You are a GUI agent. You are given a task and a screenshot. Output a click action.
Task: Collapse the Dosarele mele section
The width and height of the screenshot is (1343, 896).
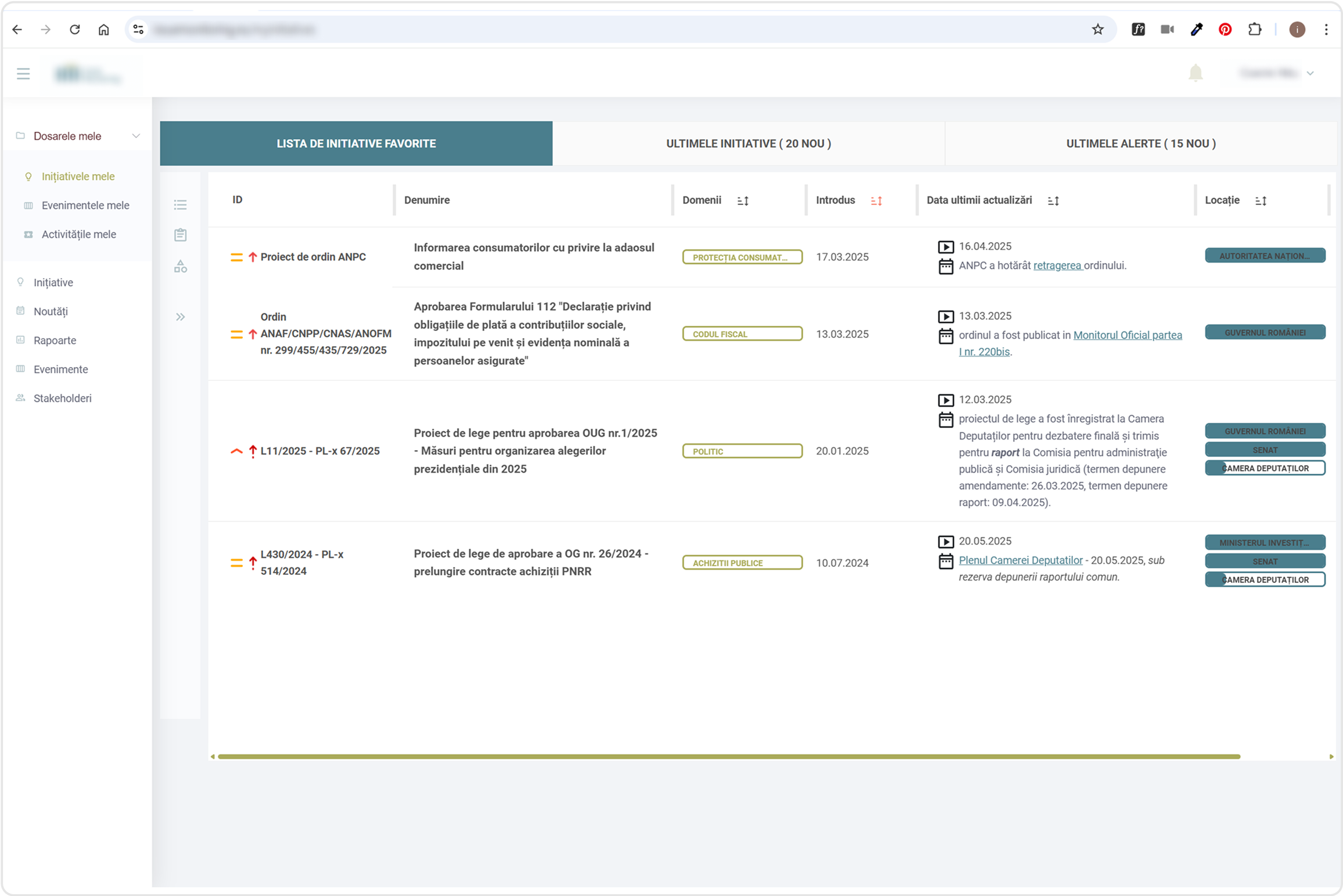click(x=135, y=136)
